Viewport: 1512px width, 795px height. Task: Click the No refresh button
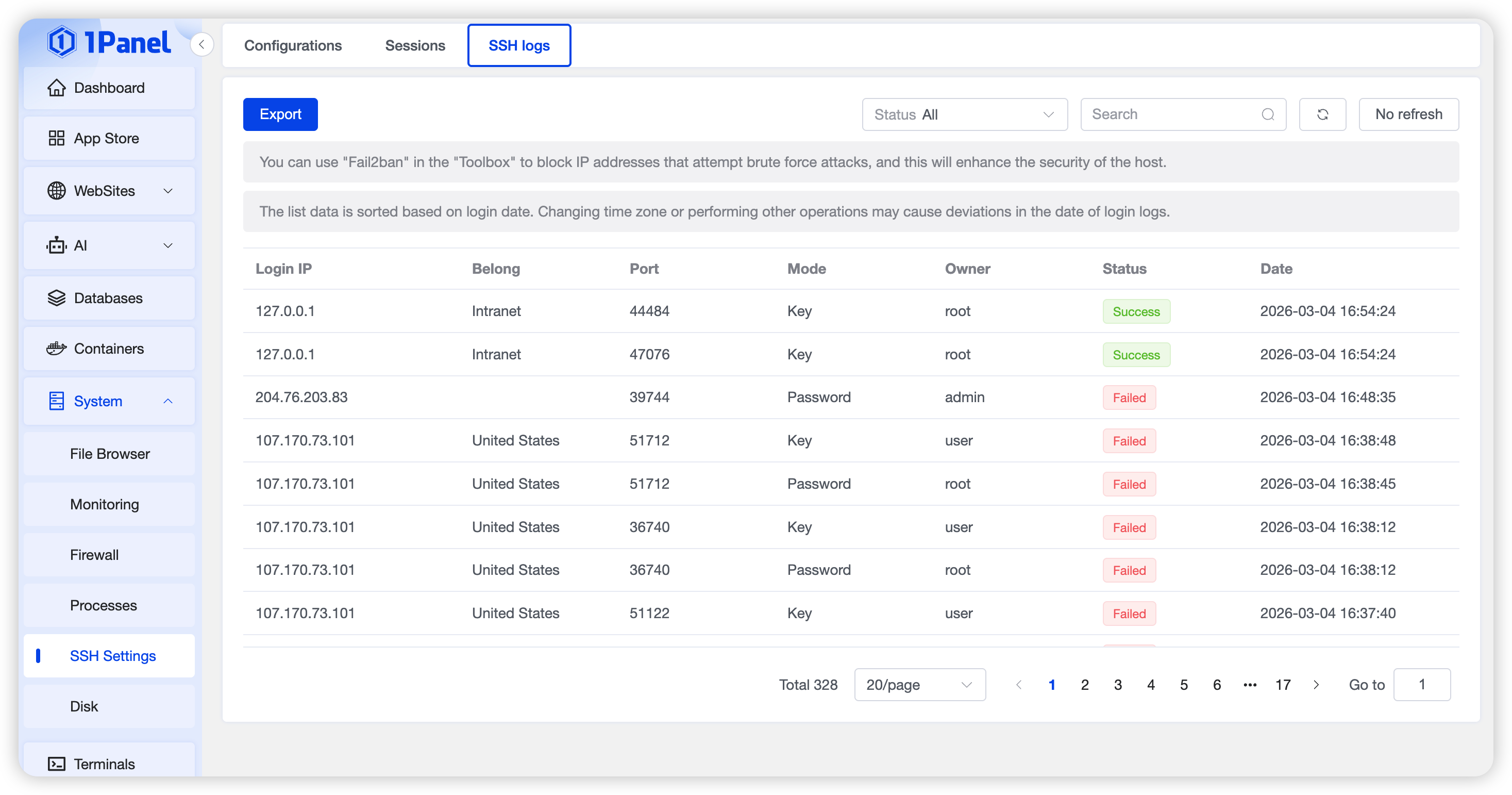pos(1408,114)
